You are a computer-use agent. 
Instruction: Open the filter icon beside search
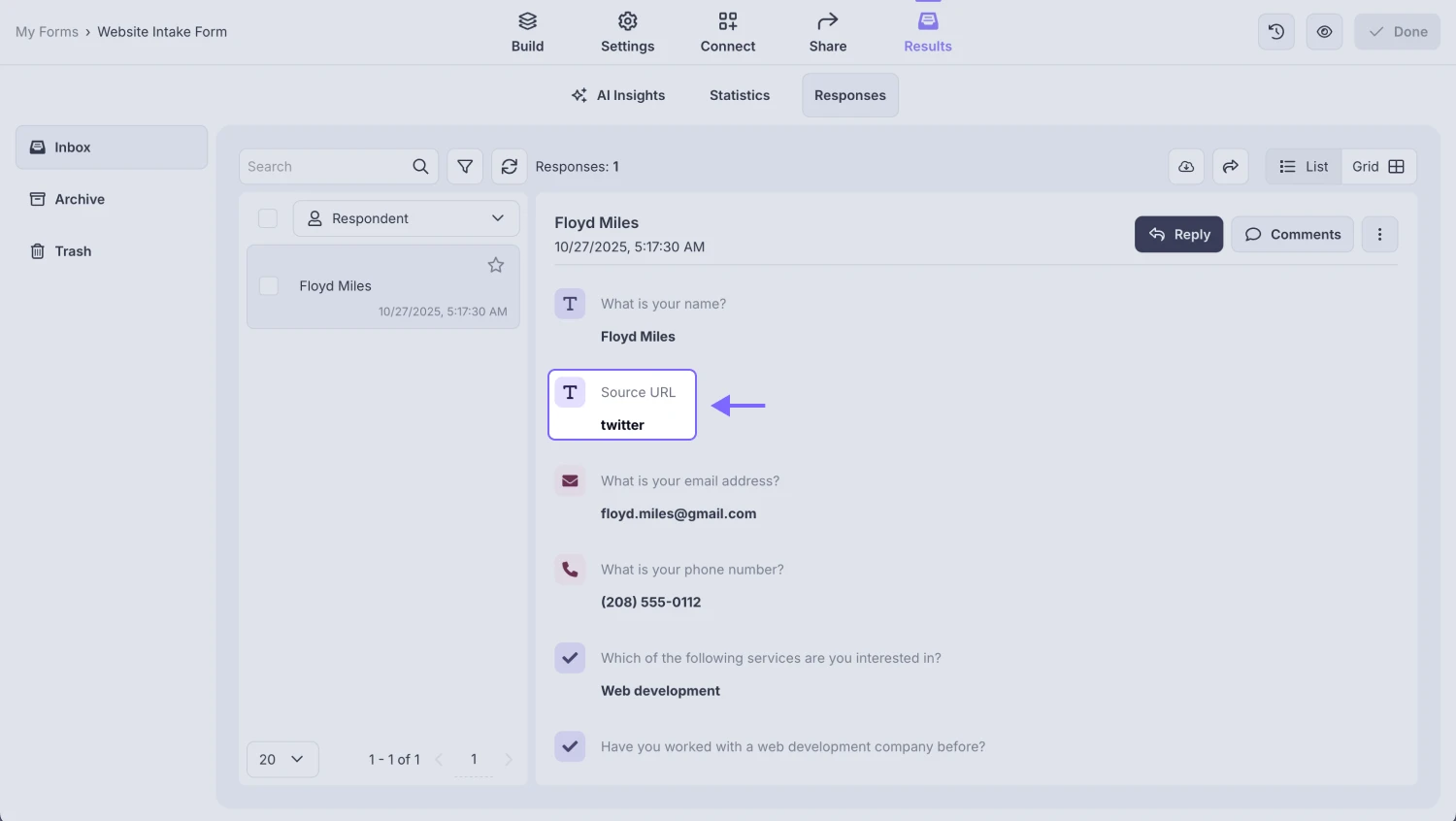point(464,166)
